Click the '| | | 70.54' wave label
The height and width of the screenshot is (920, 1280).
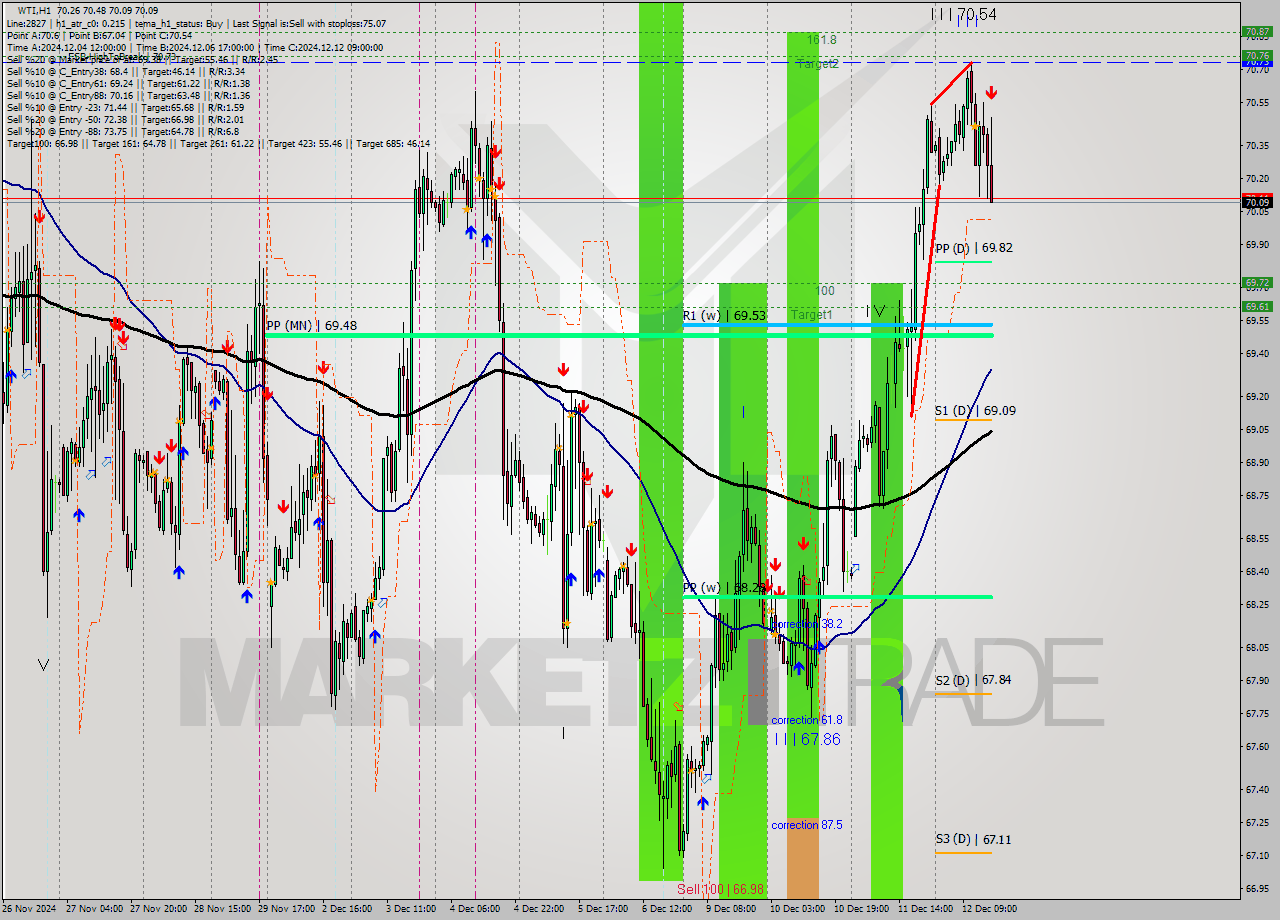click(963, 14)
